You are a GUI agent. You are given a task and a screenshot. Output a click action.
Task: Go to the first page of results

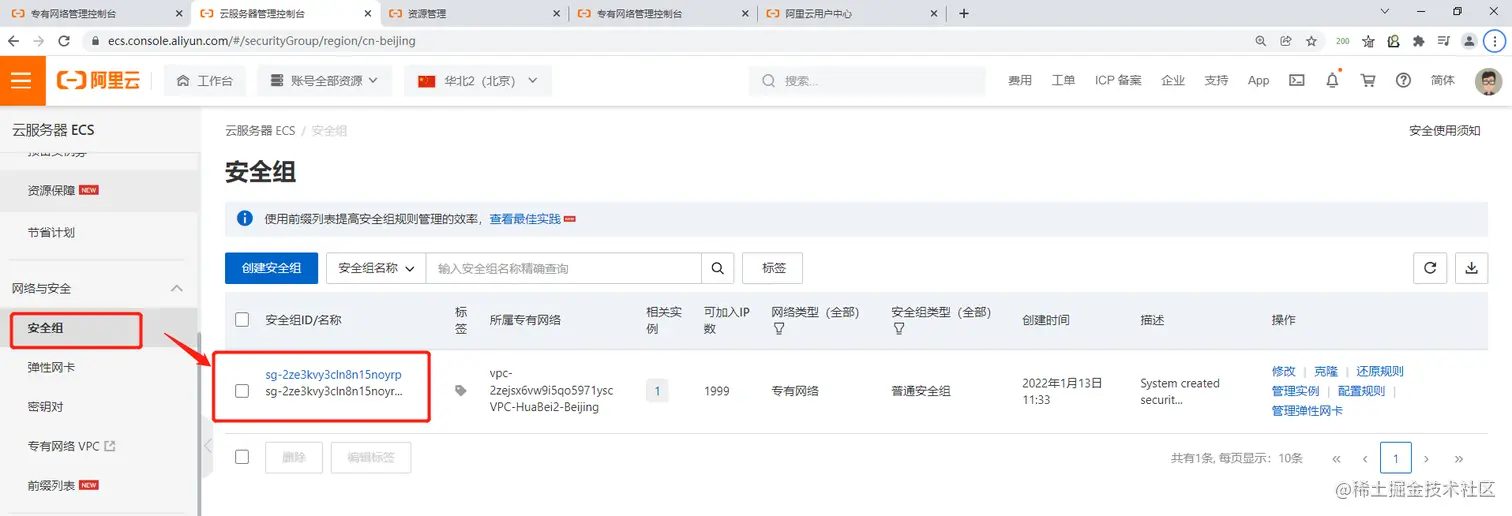(1336, 458)
